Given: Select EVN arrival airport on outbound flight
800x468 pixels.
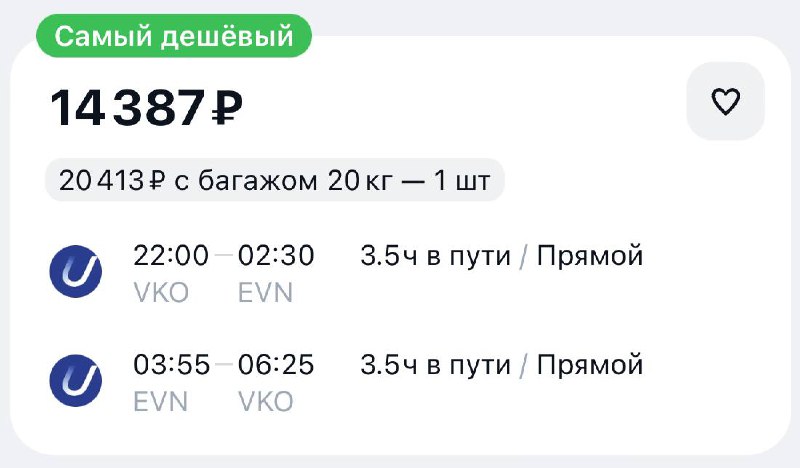Looking at the screenshot, I should 265,292.
